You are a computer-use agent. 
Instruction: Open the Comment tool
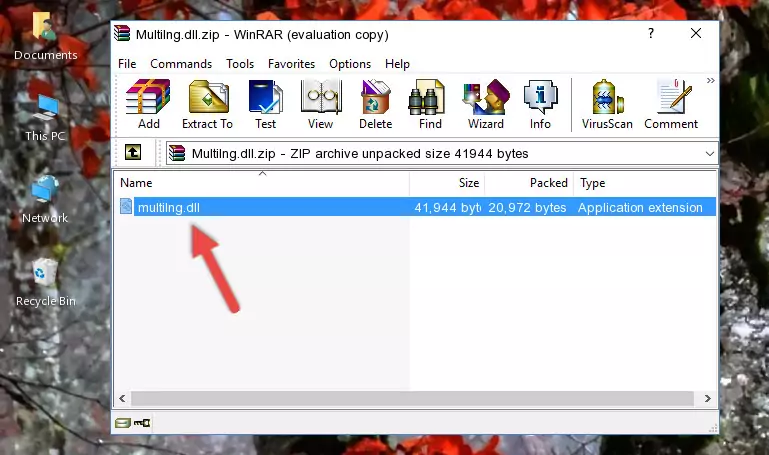[x=671, y=104]
